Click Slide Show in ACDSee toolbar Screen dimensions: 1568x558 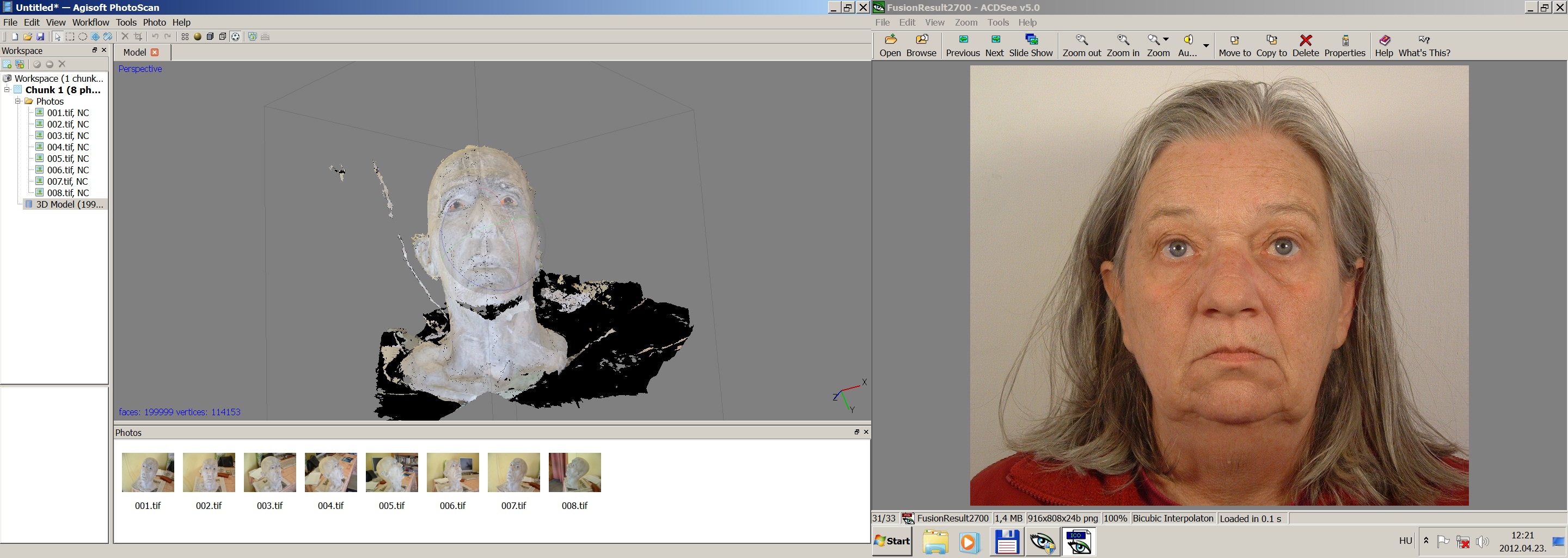1031,46
